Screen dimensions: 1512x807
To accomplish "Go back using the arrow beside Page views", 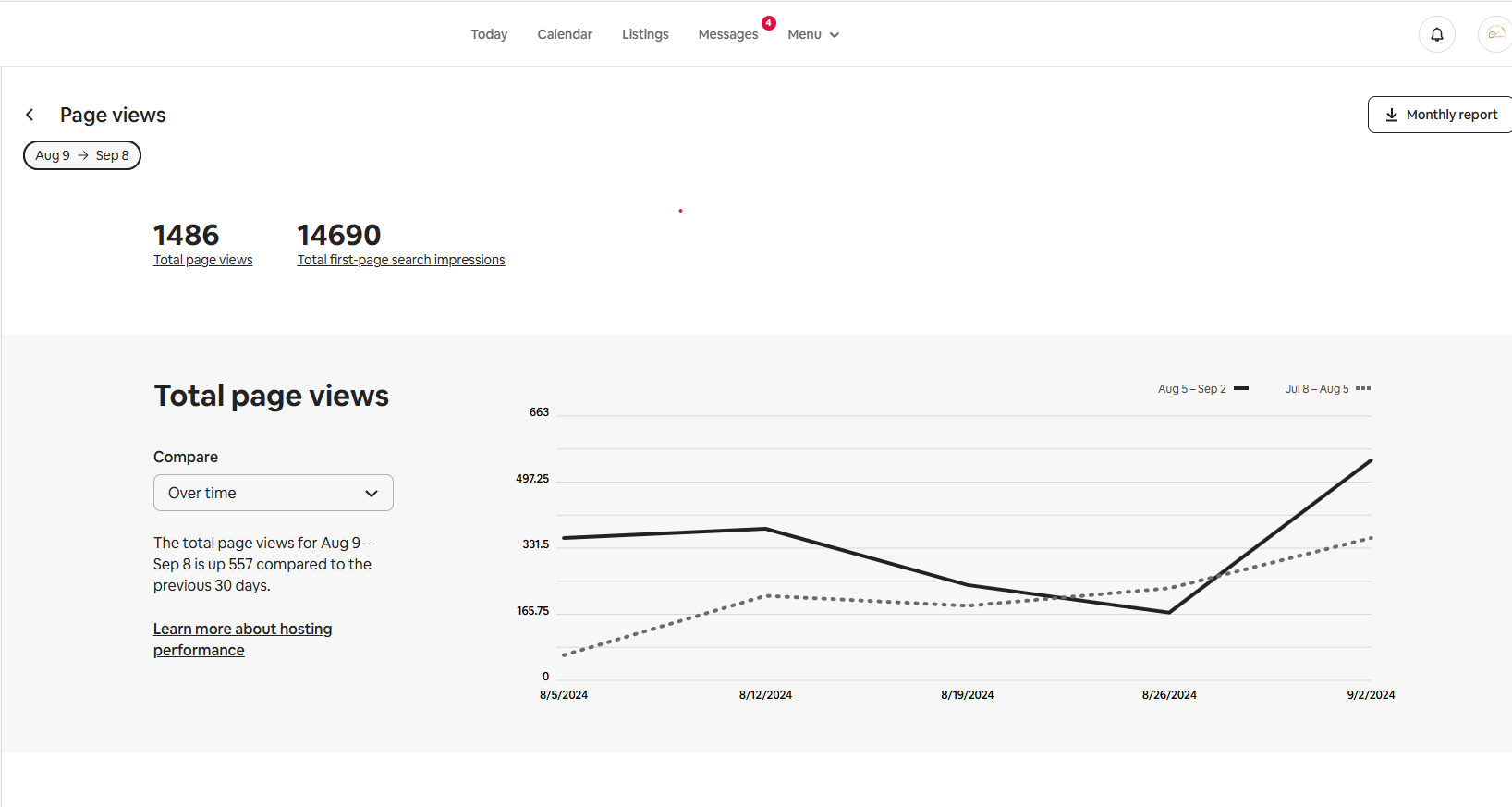I will [x=30, y=115].
